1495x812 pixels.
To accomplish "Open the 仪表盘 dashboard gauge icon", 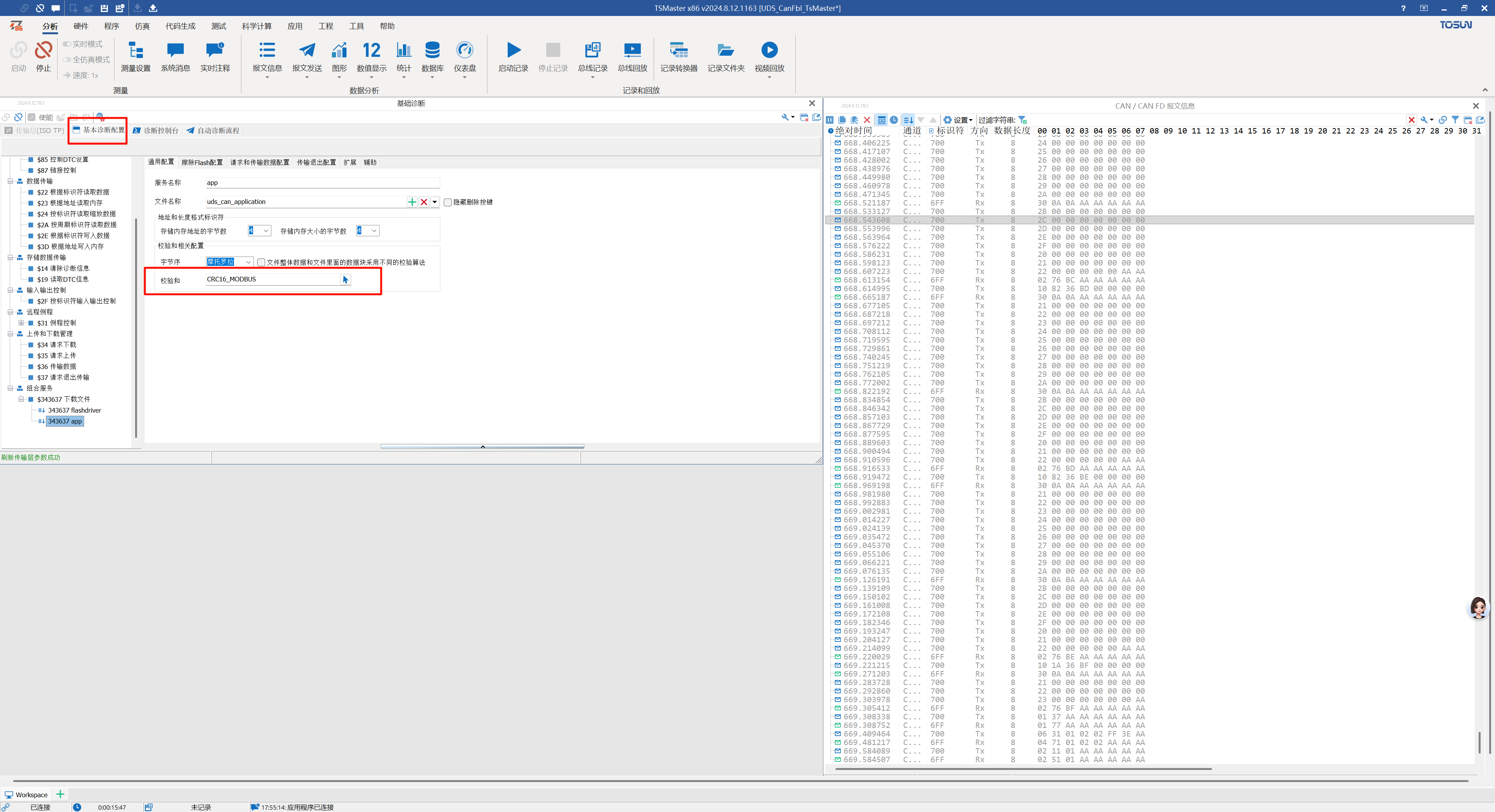I will coord(464,51).
